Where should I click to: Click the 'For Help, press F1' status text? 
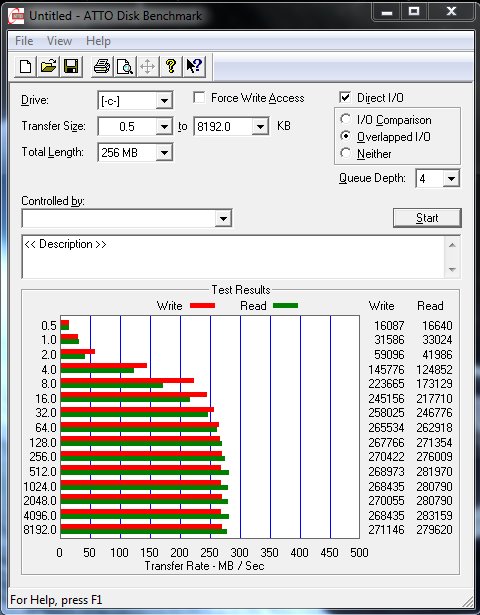tap(56, 600)
